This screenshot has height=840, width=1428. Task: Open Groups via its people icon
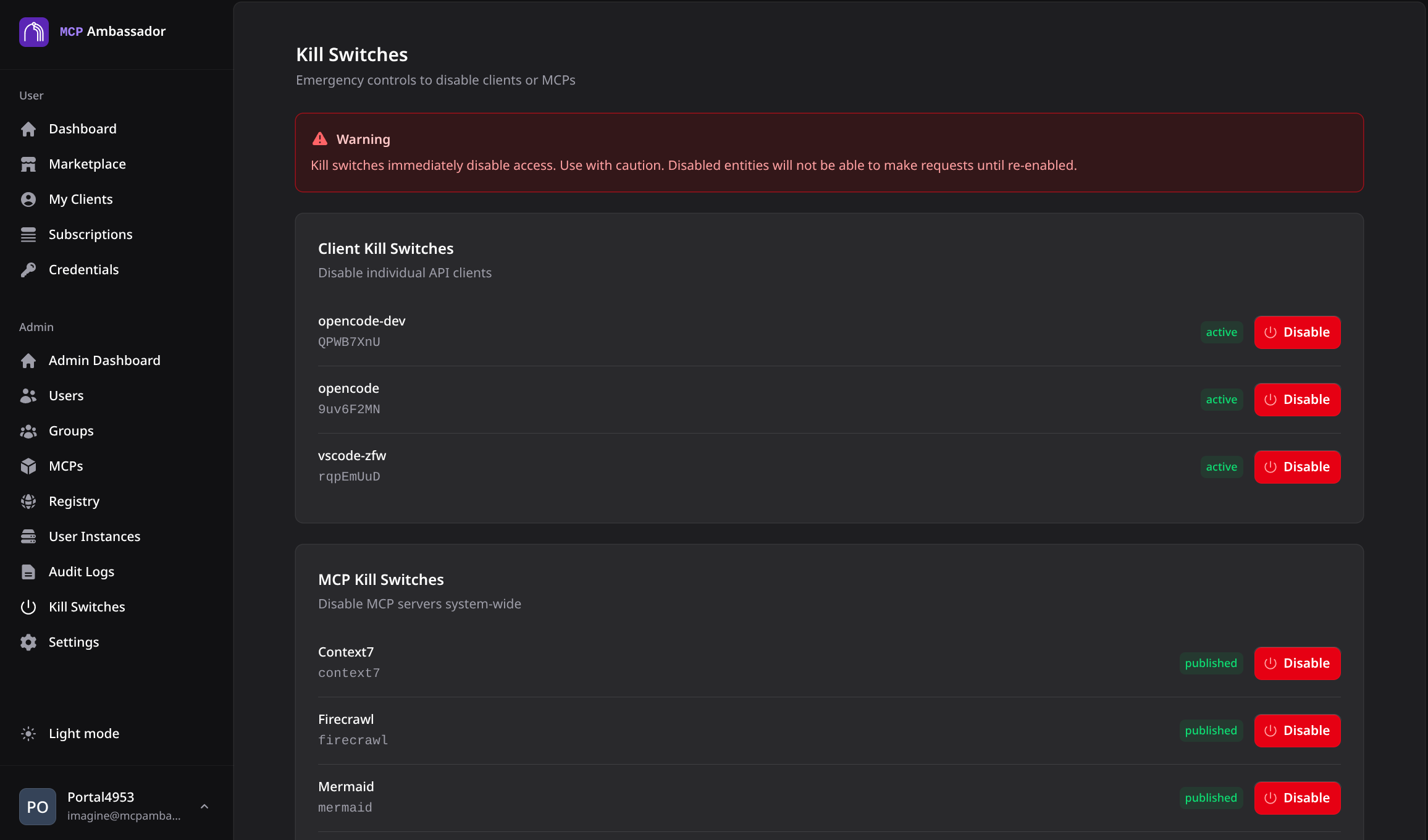click(28, 431)
